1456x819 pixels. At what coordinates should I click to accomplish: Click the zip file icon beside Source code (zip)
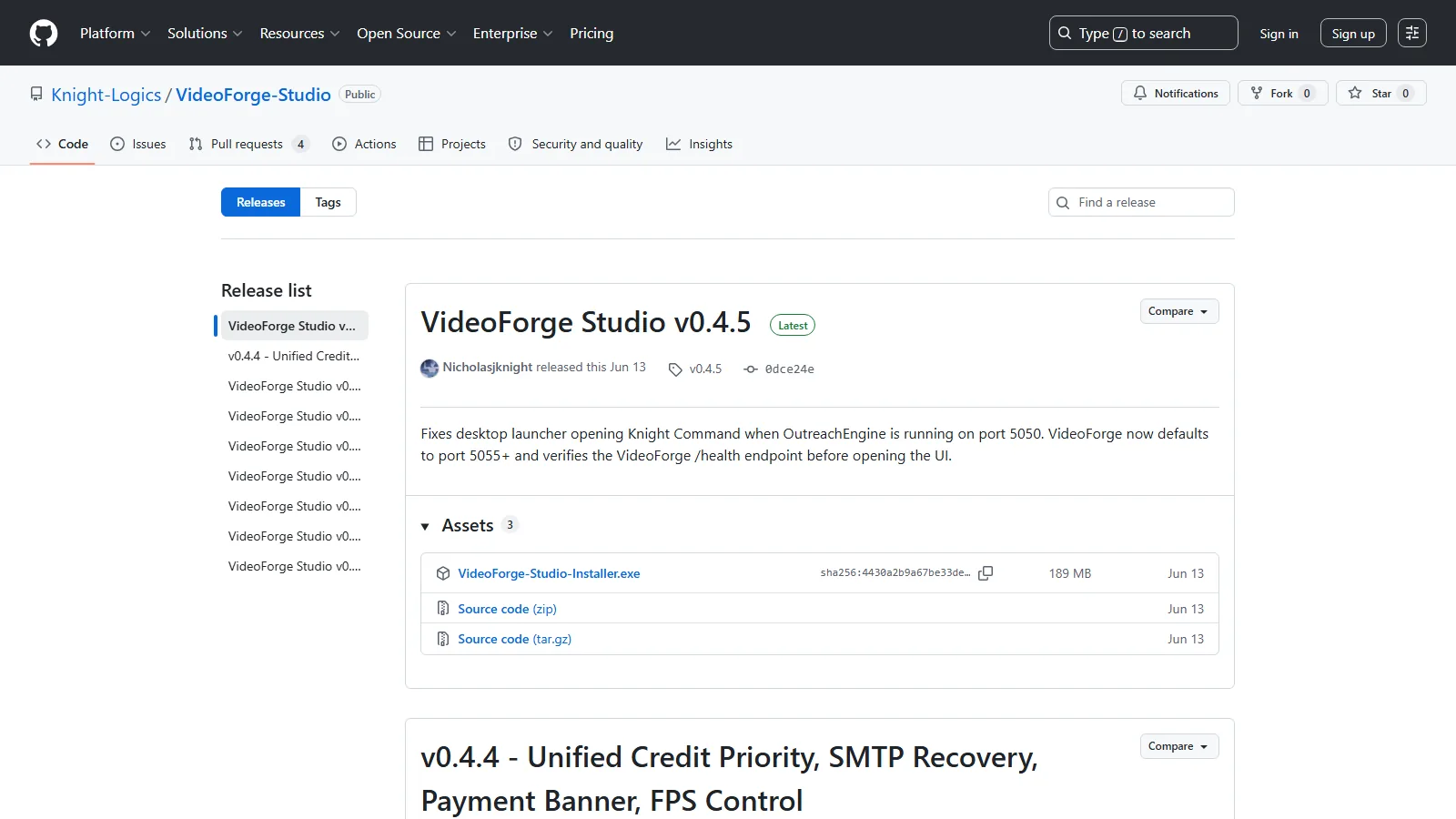443,608
